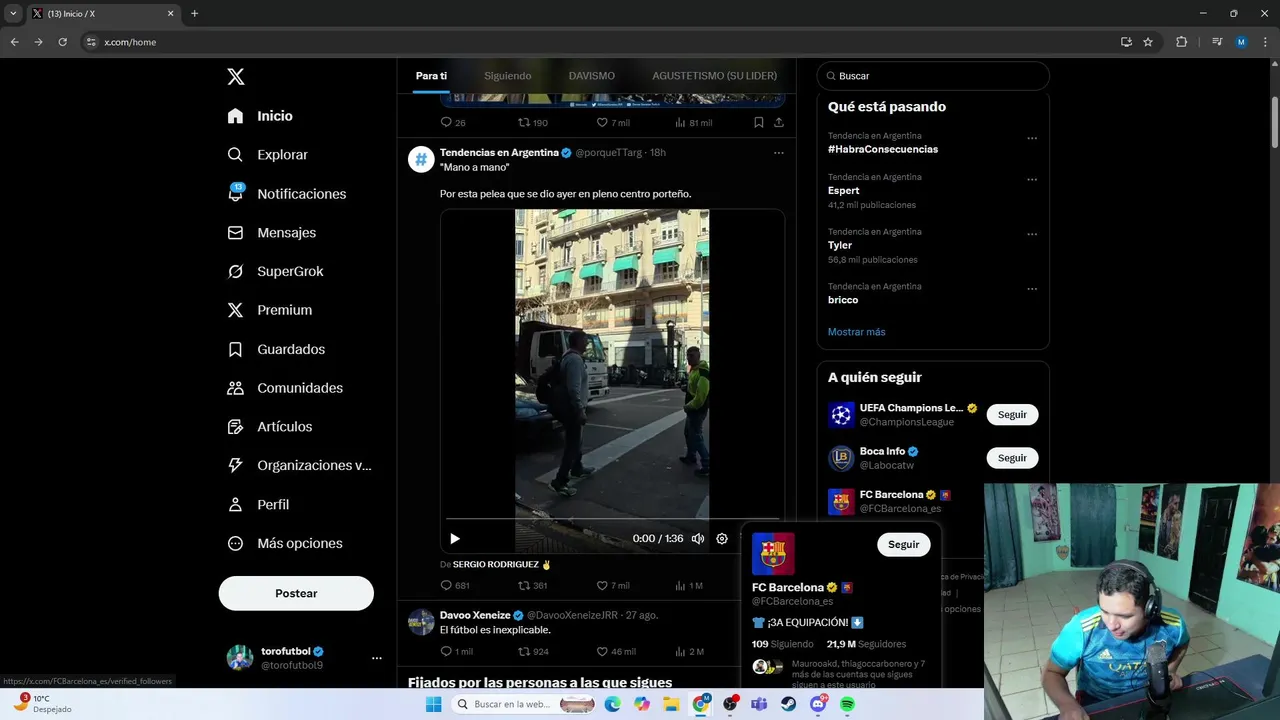Open more options for #HabraConsecuencias trend

coord(1032,139)
